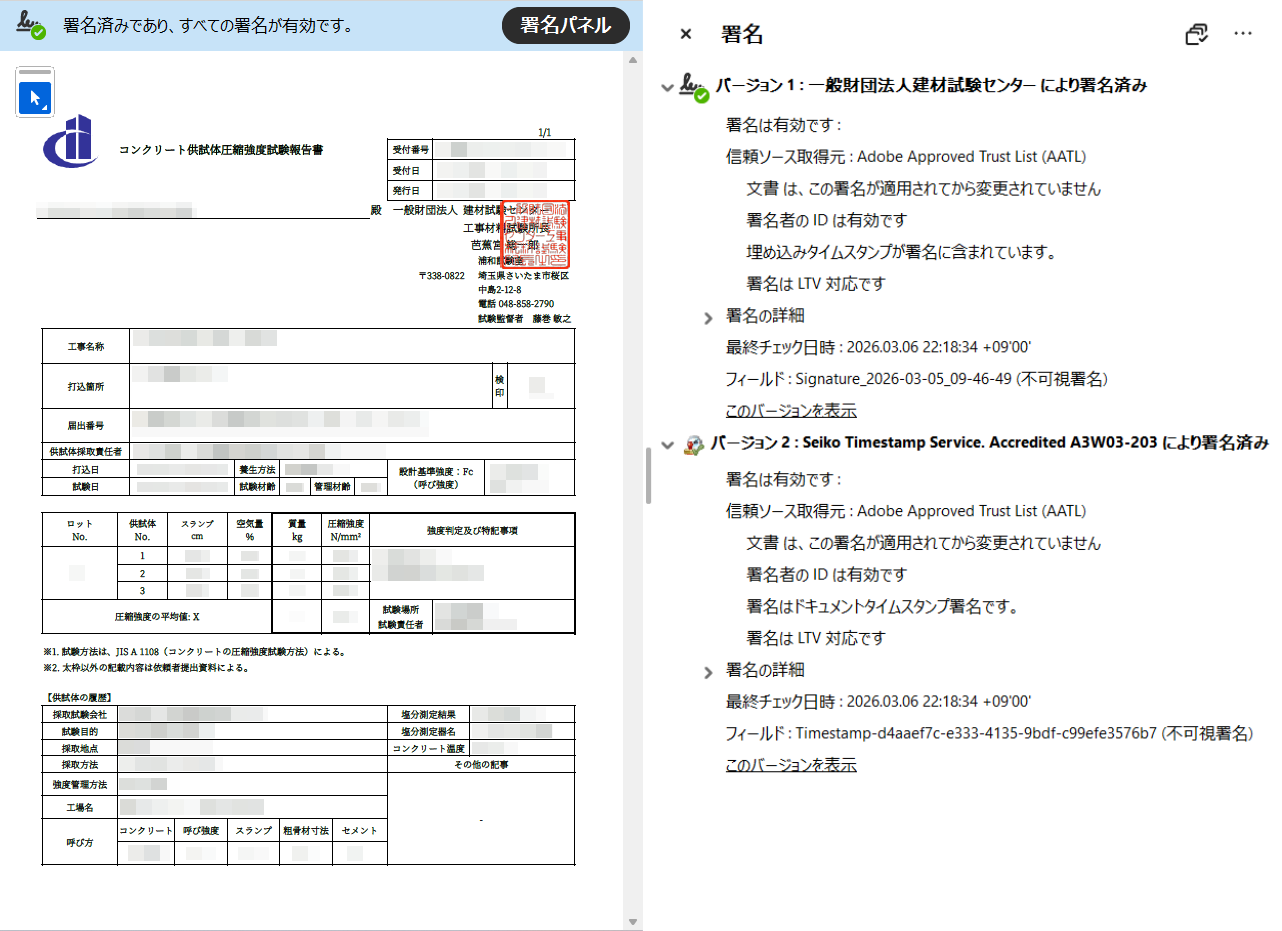
Task: Click 埋め込みタイムスタンプが署名に含まれています text
Action: click(902, 252)
